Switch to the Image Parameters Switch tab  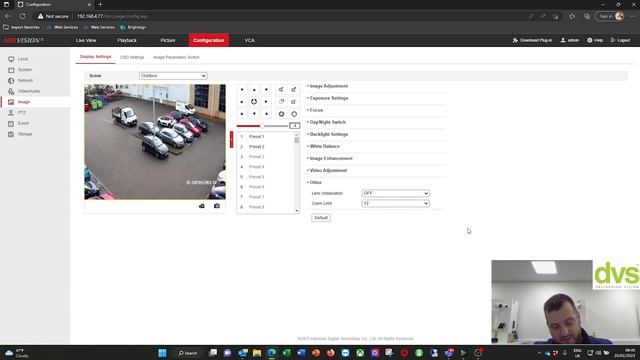point(176,57)
